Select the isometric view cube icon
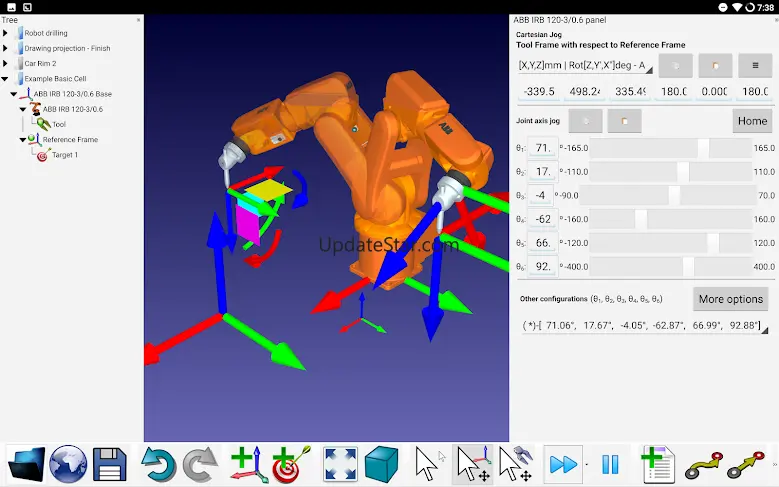Viewport: 779px width, 487px height. pos(381,465)
